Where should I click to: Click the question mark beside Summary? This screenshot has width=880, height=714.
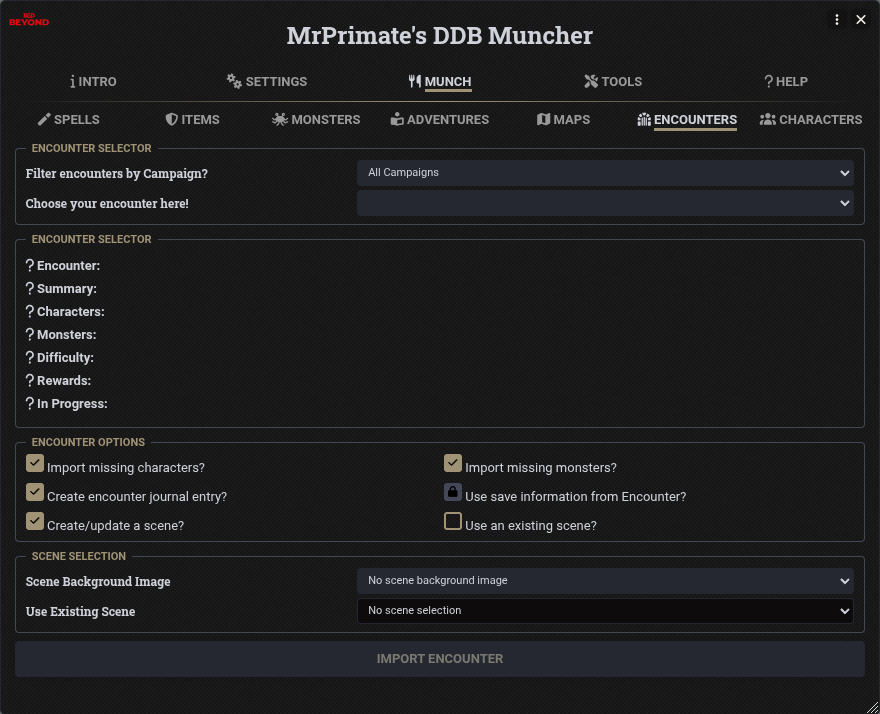pos(30,289)
